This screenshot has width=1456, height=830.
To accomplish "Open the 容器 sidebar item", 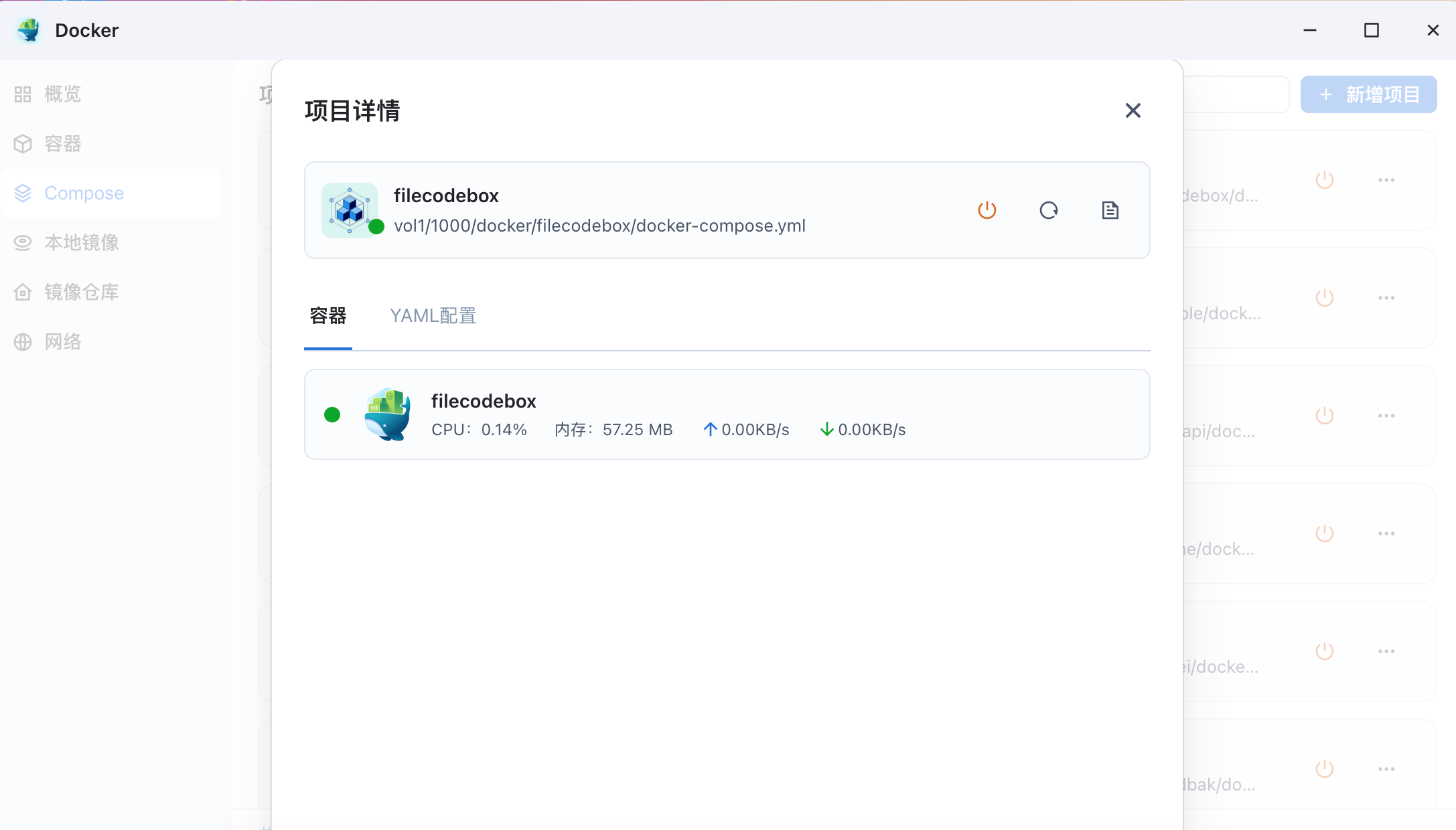I will [111, 144].
